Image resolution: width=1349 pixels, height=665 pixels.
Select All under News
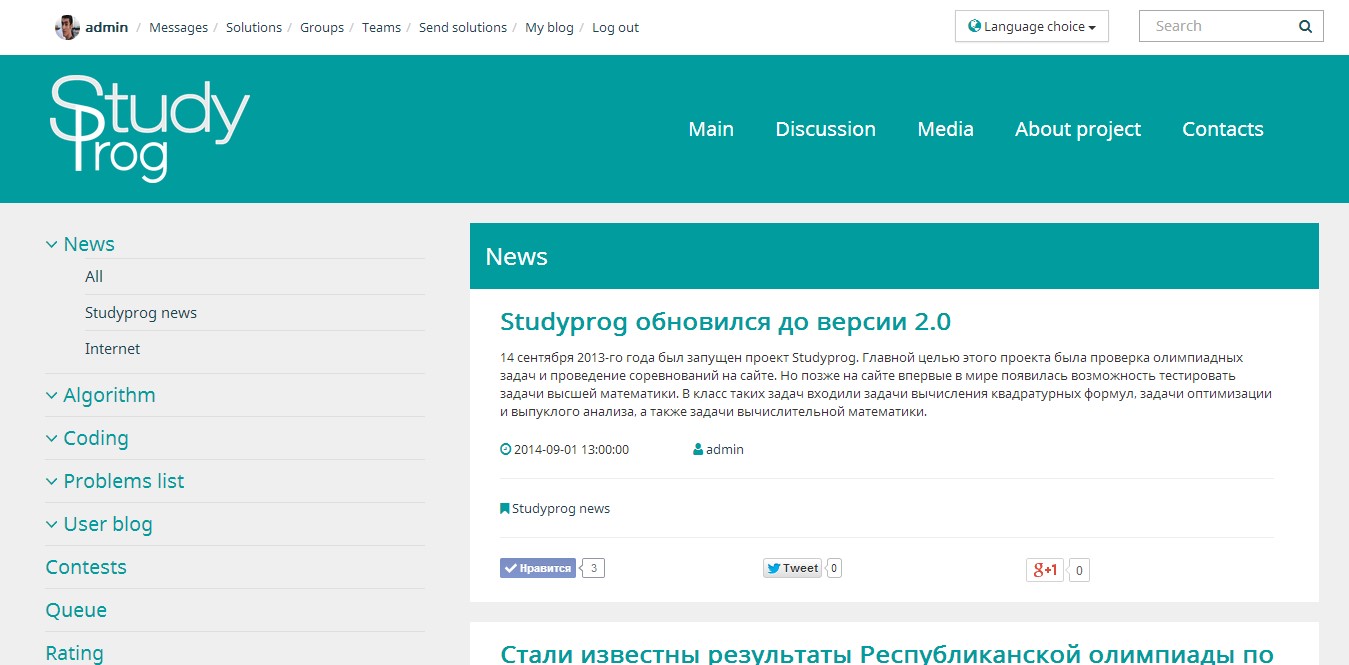coord(94,277)
